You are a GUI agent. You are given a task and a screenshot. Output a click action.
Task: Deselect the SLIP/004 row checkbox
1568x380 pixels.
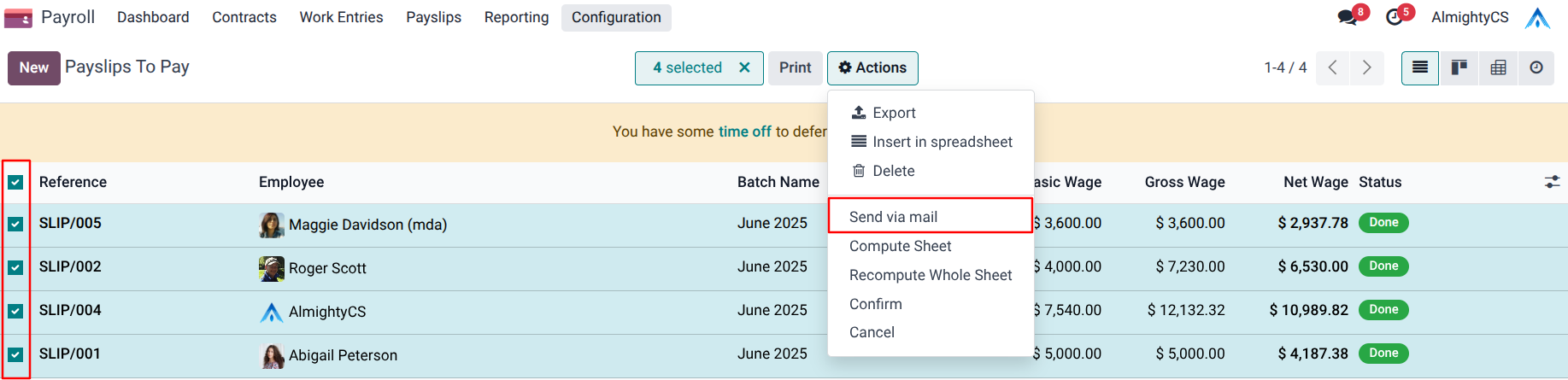pos(15,311)
